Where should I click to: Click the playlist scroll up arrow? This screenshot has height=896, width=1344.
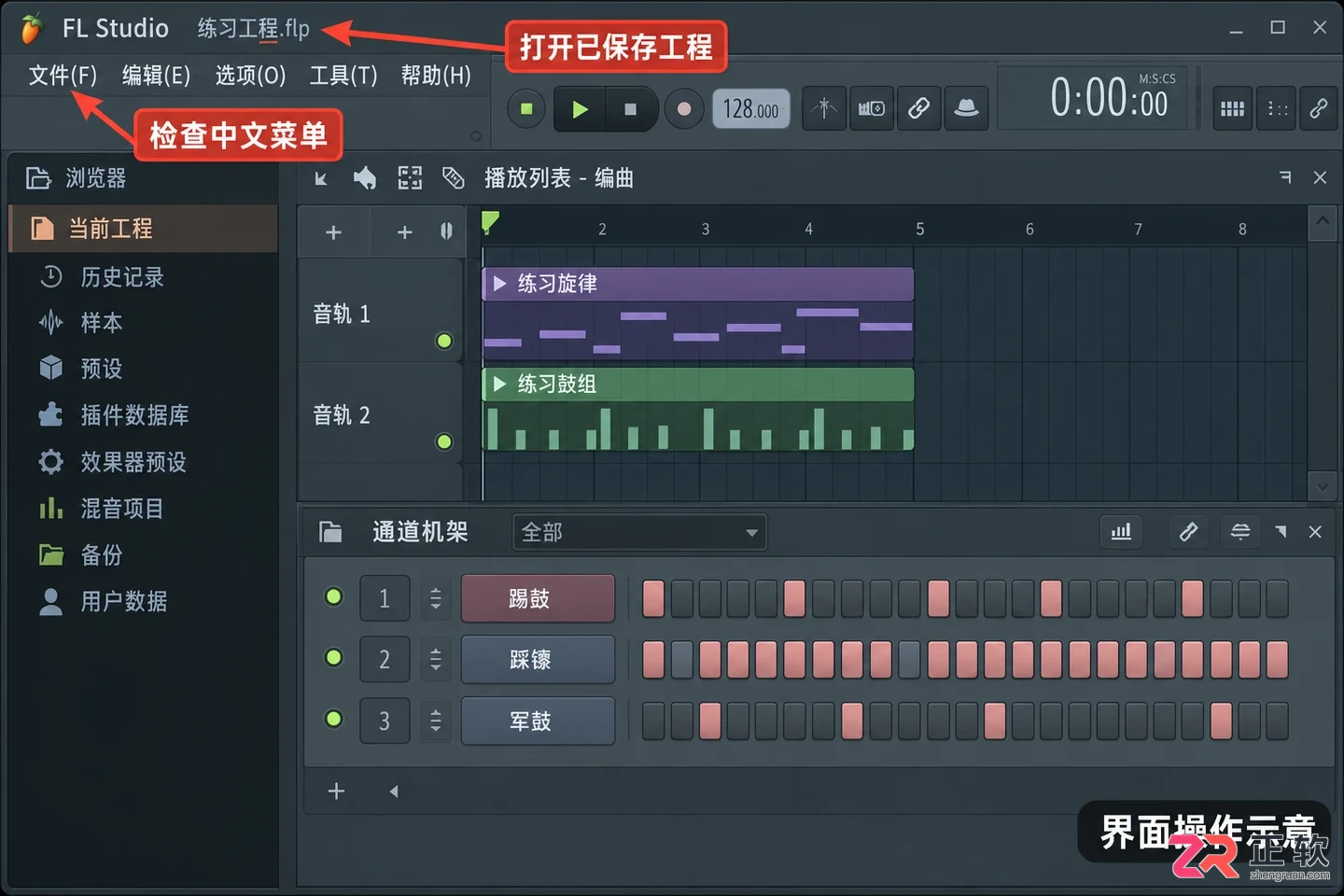[x=1322, y=222]
